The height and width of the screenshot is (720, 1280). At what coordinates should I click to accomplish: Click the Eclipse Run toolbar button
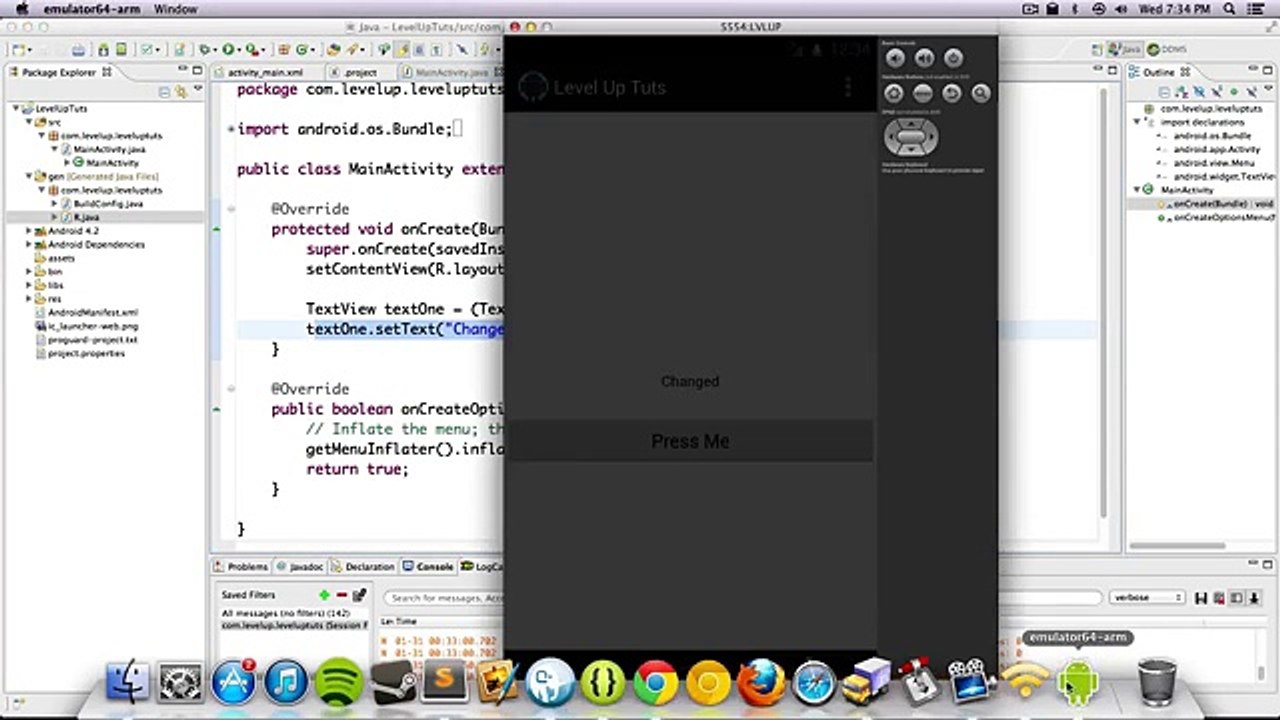point(229,49)
